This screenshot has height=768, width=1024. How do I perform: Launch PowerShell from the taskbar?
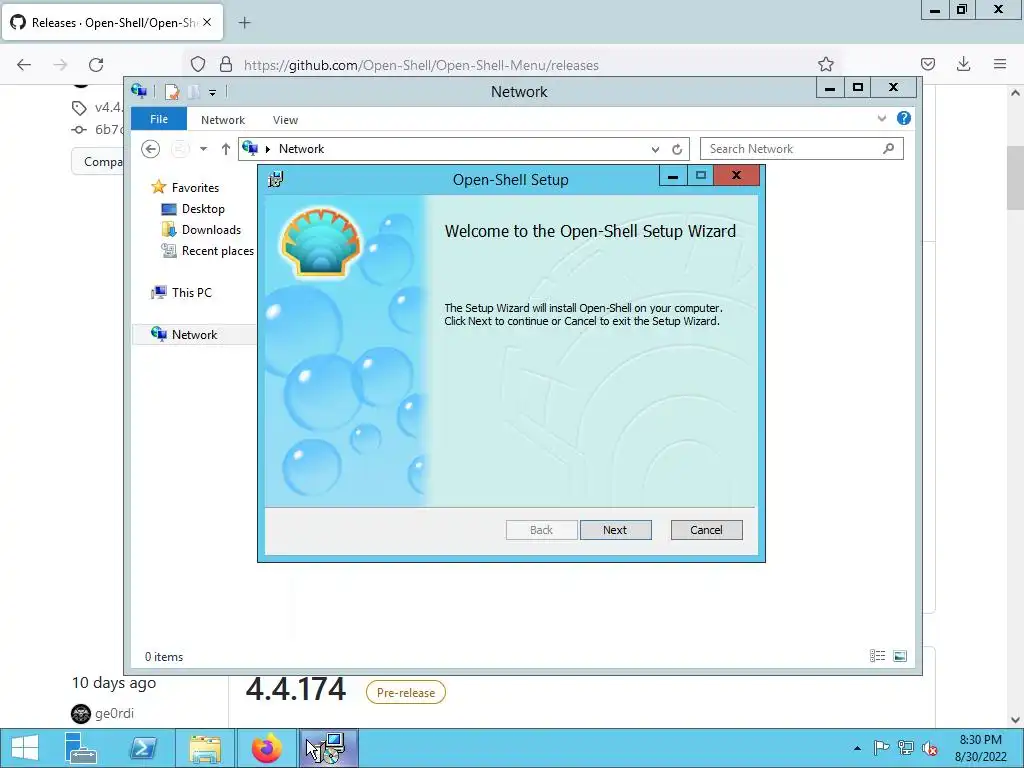143,748
